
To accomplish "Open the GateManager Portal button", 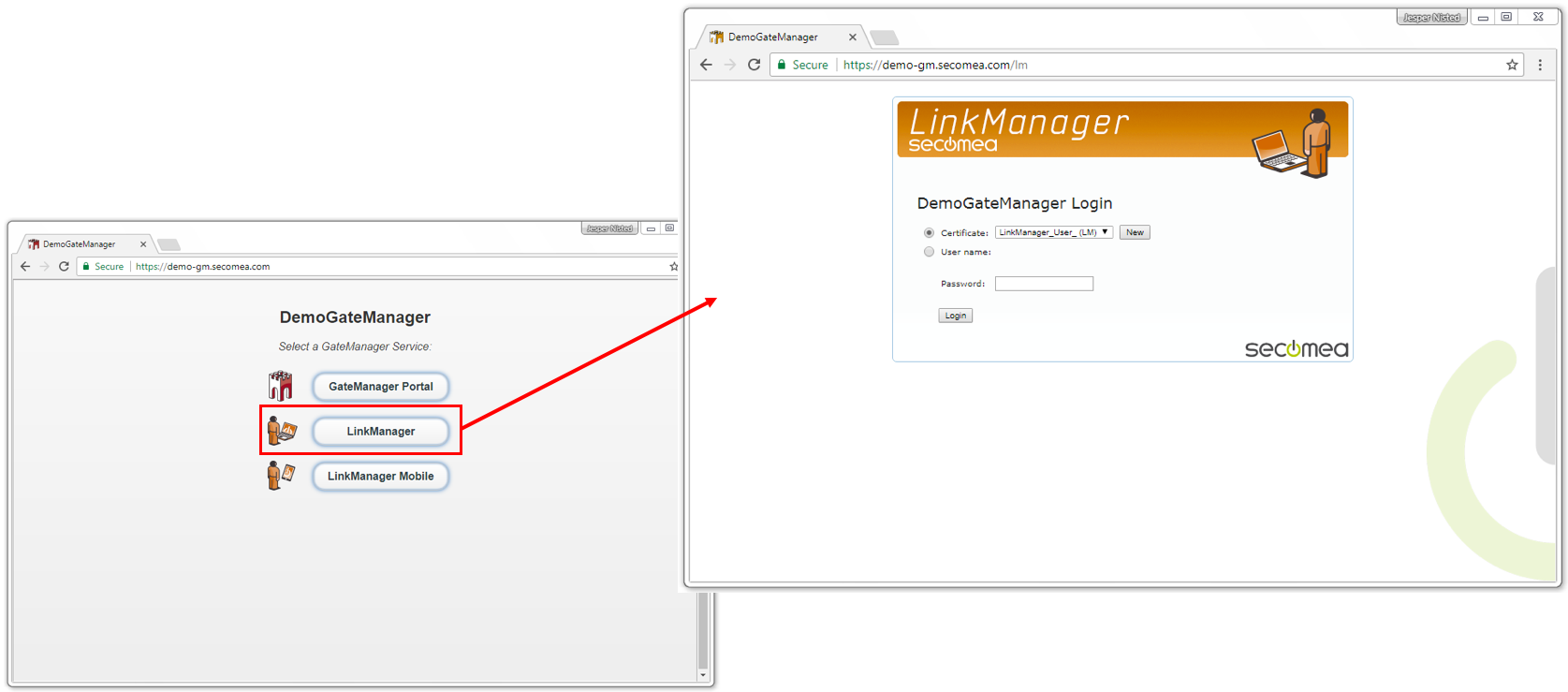I will [380, 386].
